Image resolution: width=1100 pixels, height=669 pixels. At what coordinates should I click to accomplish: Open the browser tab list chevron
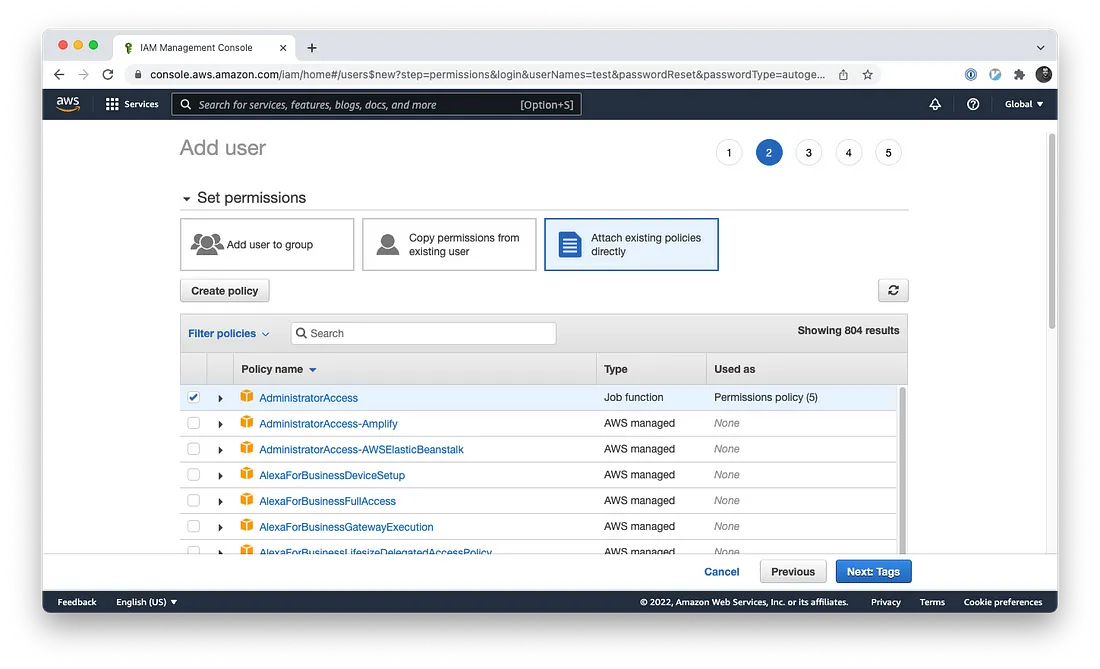click(x=1040, y=48)
